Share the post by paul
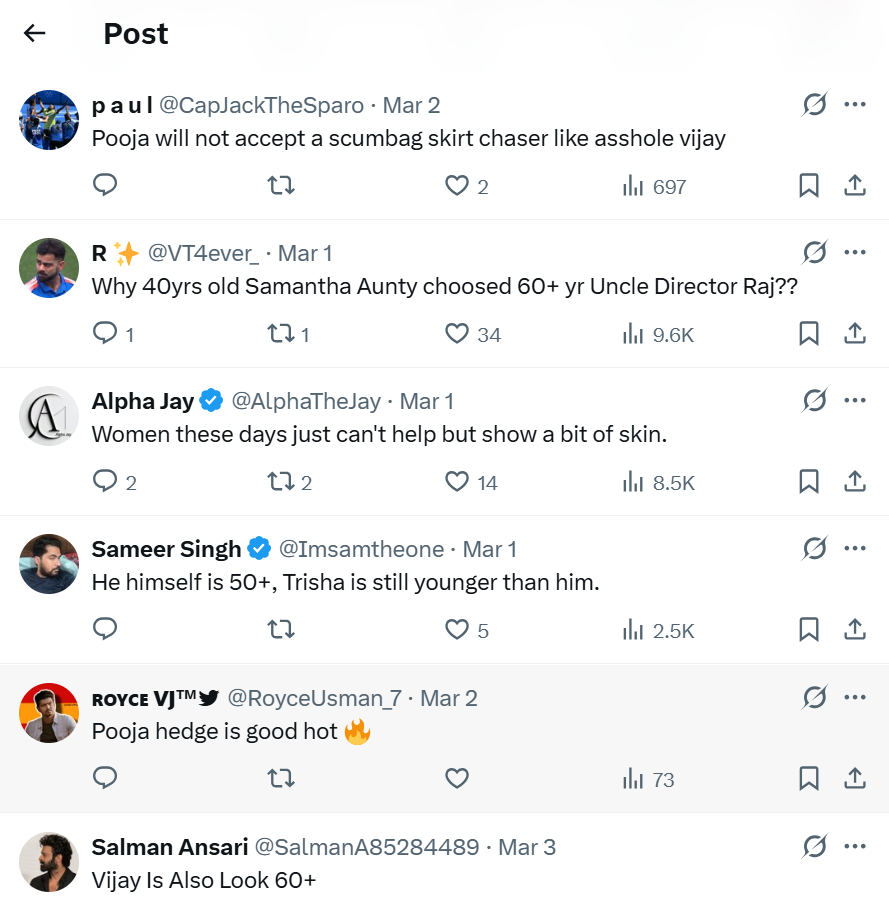Screen dimensions: 889x898 [855, 186]
